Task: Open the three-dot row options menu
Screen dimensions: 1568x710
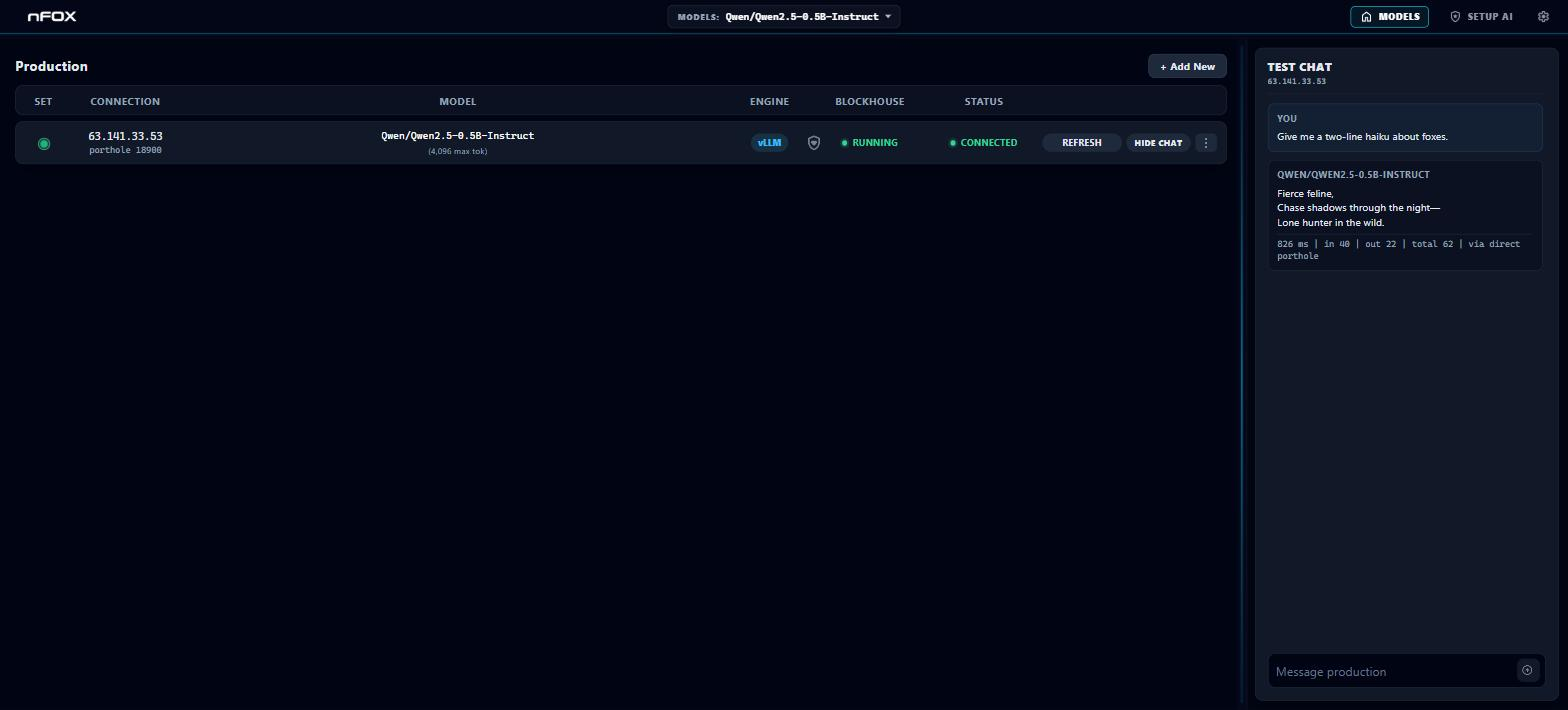Action: (1206, 143)
